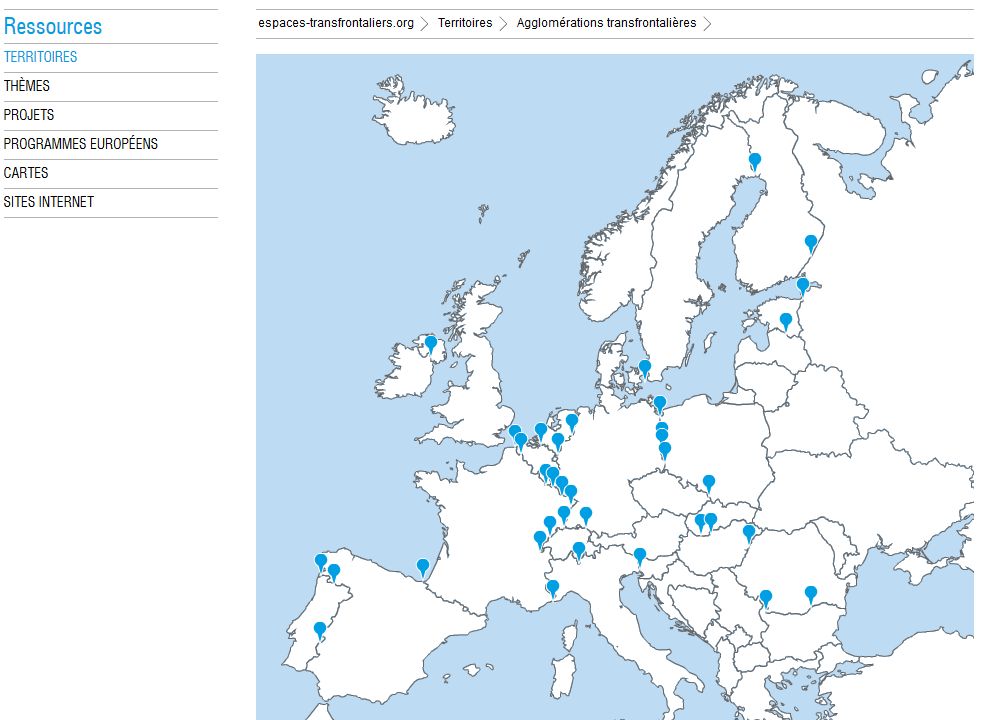Image resolution: width=986 pixels, height=720 pixels.
Task: Select the marker on the Spanish-French Atlantic coast
Action: coord(423,567)
